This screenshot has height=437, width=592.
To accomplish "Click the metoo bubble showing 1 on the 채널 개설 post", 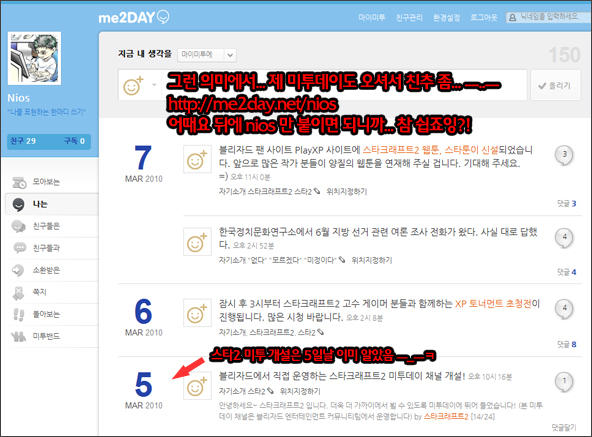I will click(564, 382).
